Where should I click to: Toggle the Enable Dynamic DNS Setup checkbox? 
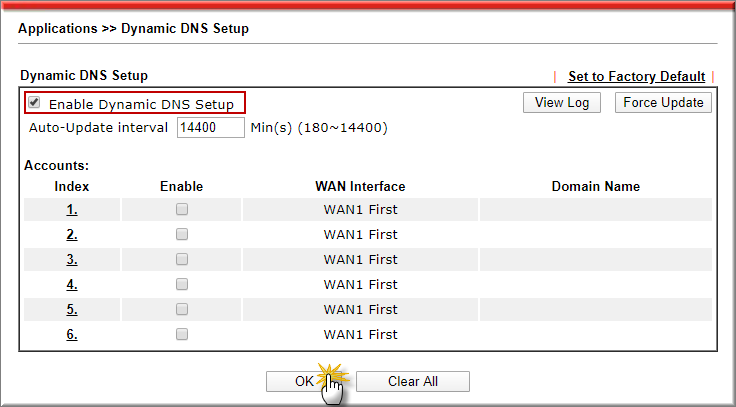35,103
